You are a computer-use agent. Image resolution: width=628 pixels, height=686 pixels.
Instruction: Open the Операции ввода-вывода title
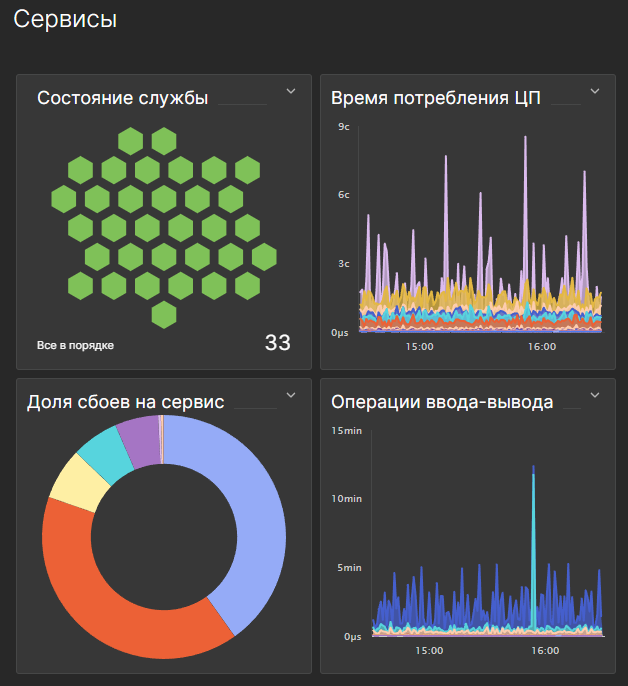pyautogui.click(x=441, y=402)
